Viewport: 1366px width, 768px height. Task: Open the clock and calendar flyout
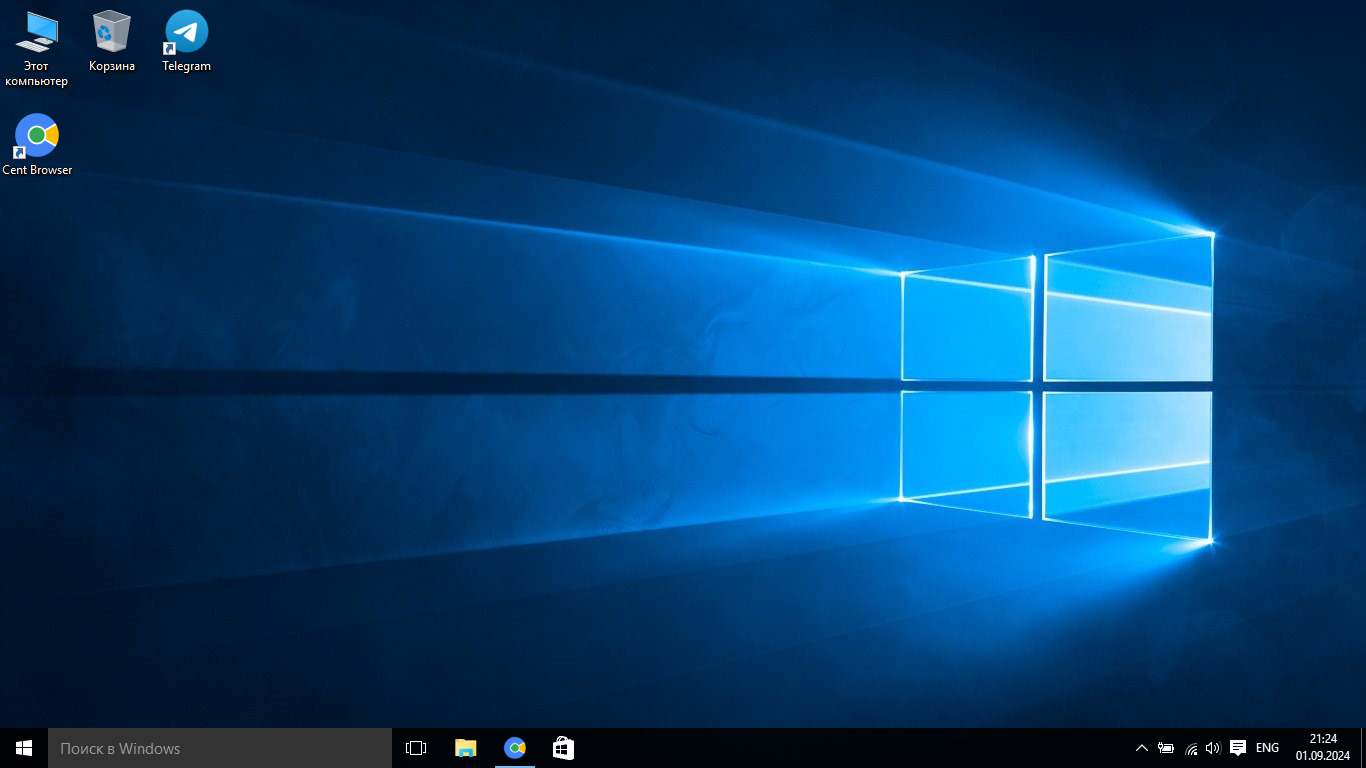tap(1323, 747)
